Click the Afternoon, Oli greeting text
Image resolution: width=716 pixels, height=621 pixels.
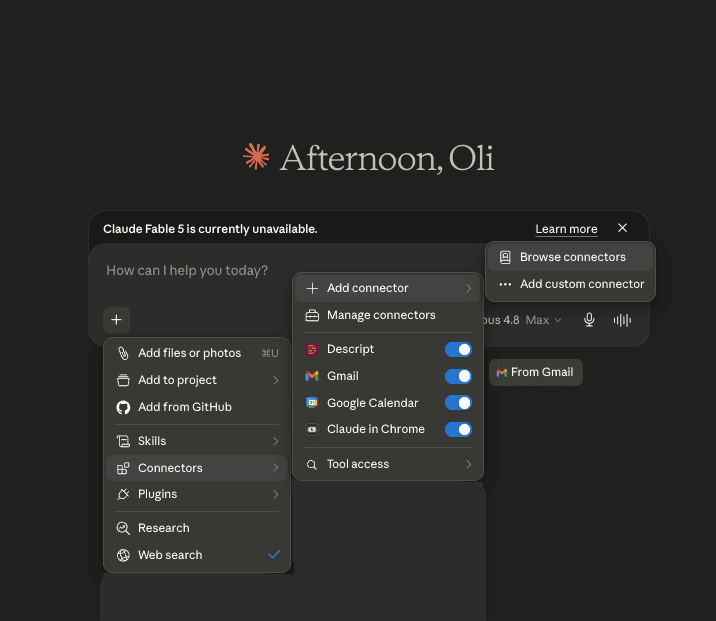point(387,158)
